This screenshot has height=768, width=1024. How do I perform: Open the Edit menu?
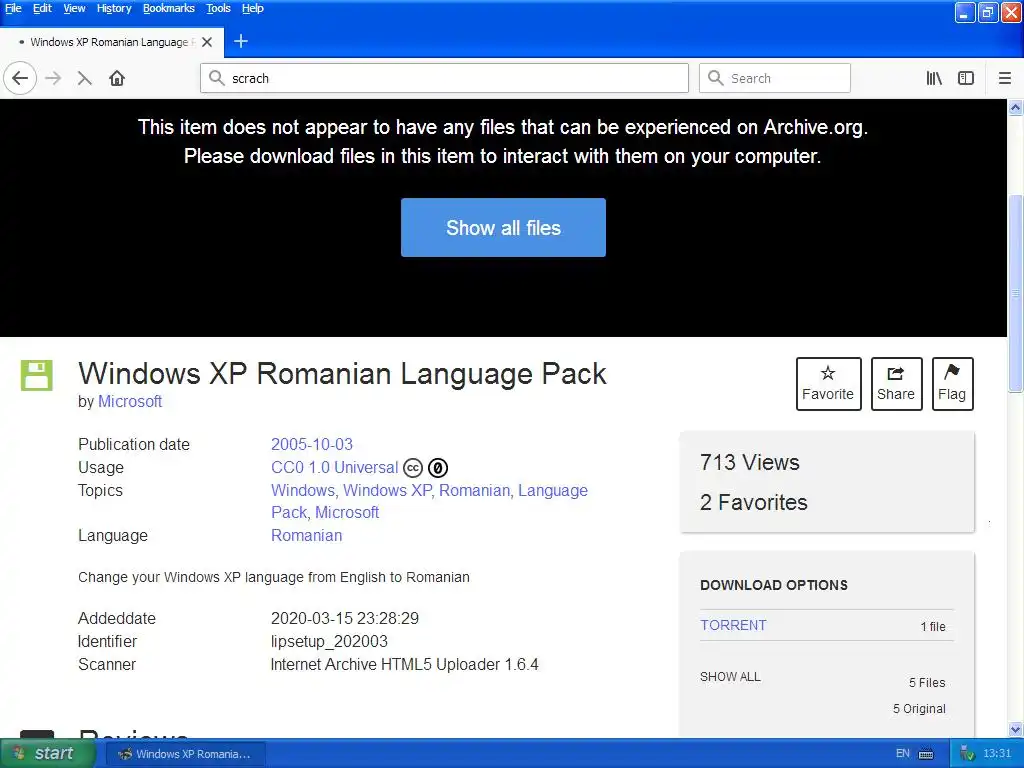pyautogui.click(x=42, y=8)
